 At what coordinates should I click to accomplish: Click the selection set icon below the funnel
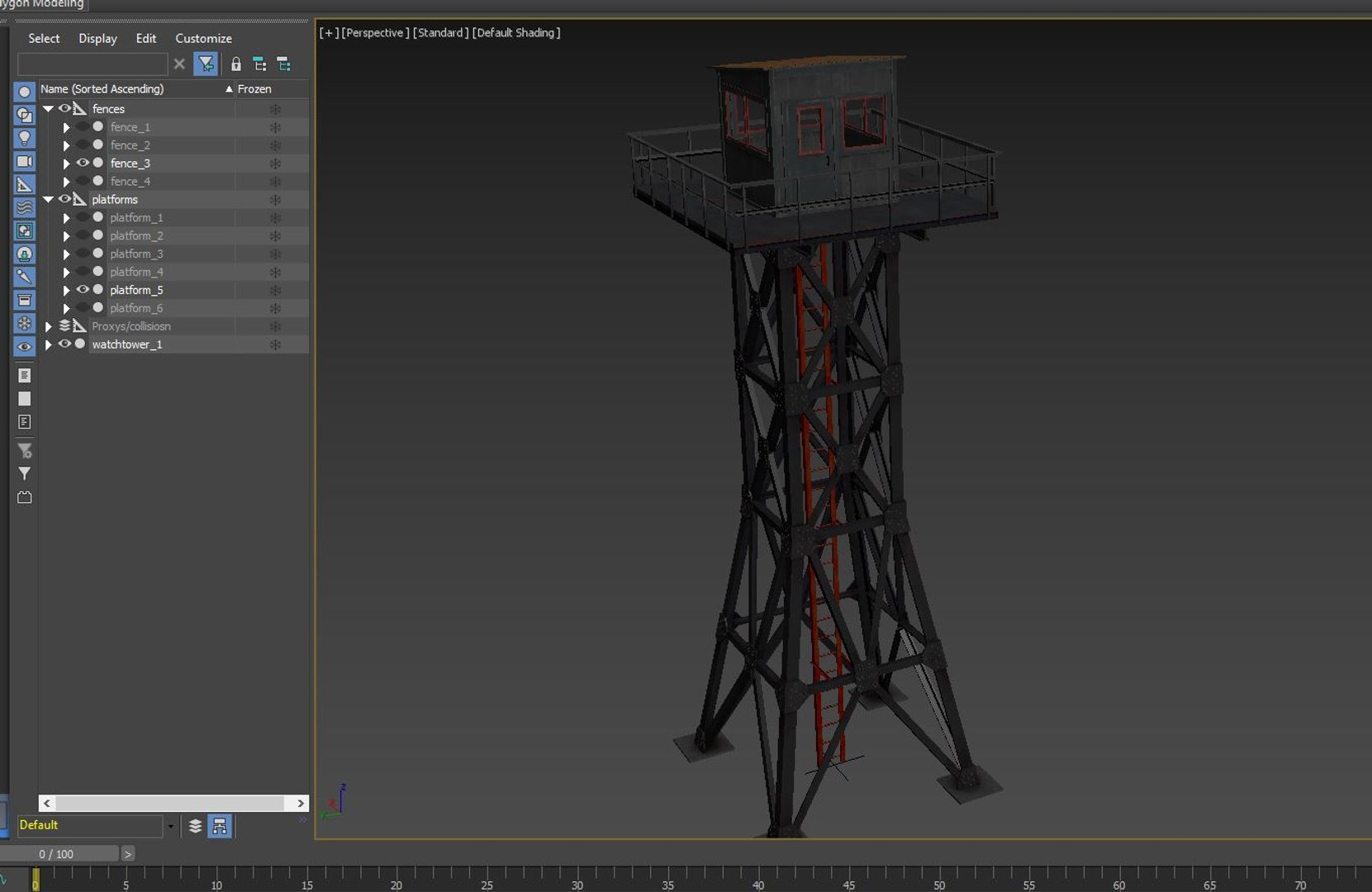pos(24,497)
